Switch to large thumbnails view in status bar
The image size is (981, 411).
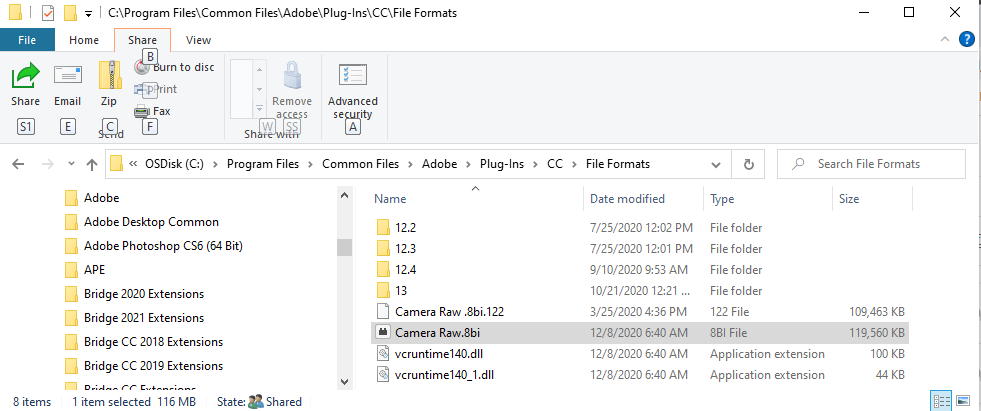pyautogui.click(x=963, y=401)
